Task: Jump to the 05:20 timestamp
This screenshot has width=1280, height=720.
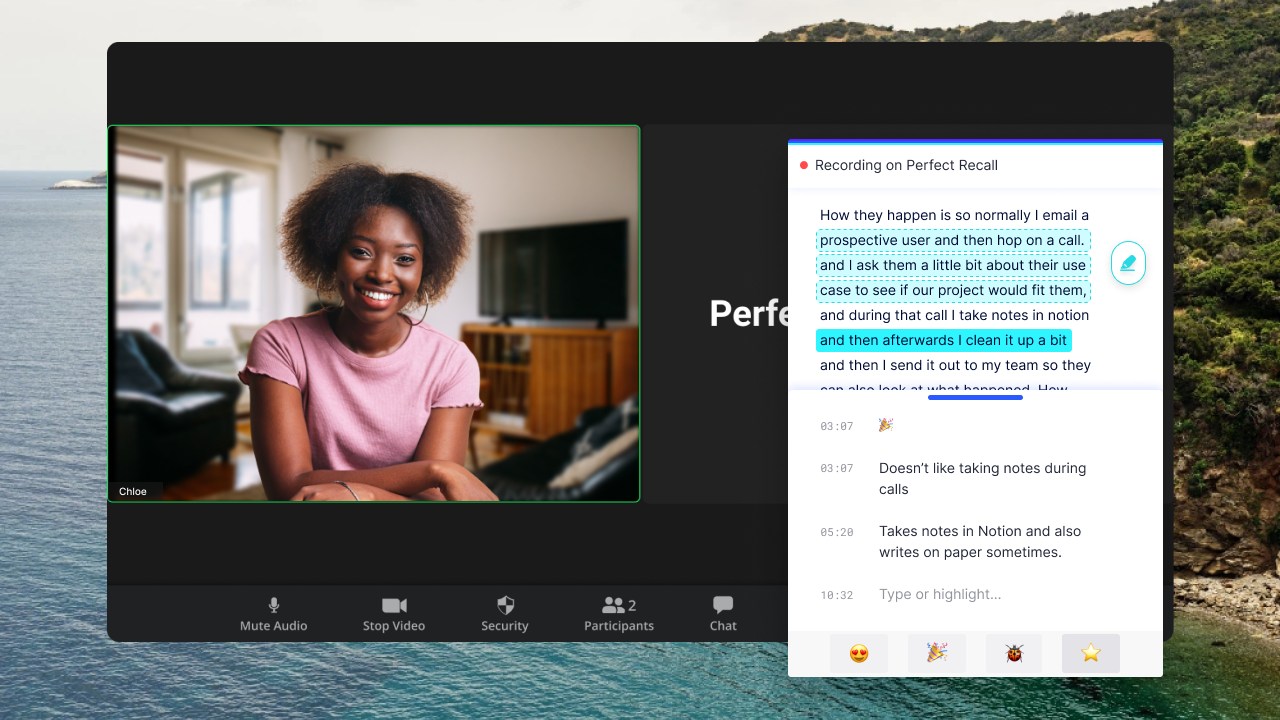Action: 836,533
